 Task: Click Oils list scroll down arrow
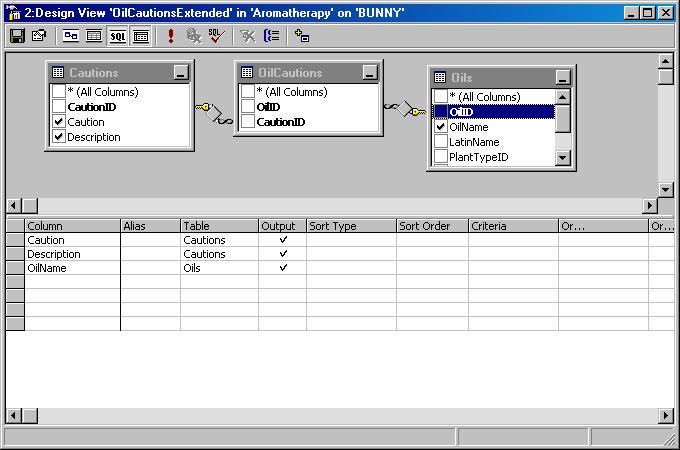(x=562, y=157)
